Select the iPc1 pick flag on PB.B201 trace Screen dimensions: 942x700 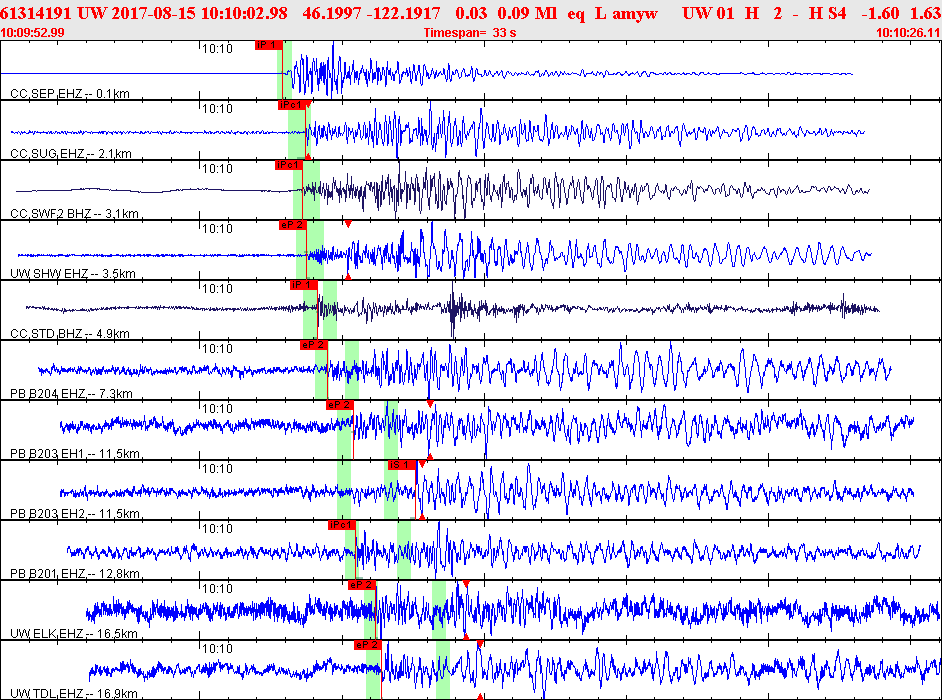(342, 526)
